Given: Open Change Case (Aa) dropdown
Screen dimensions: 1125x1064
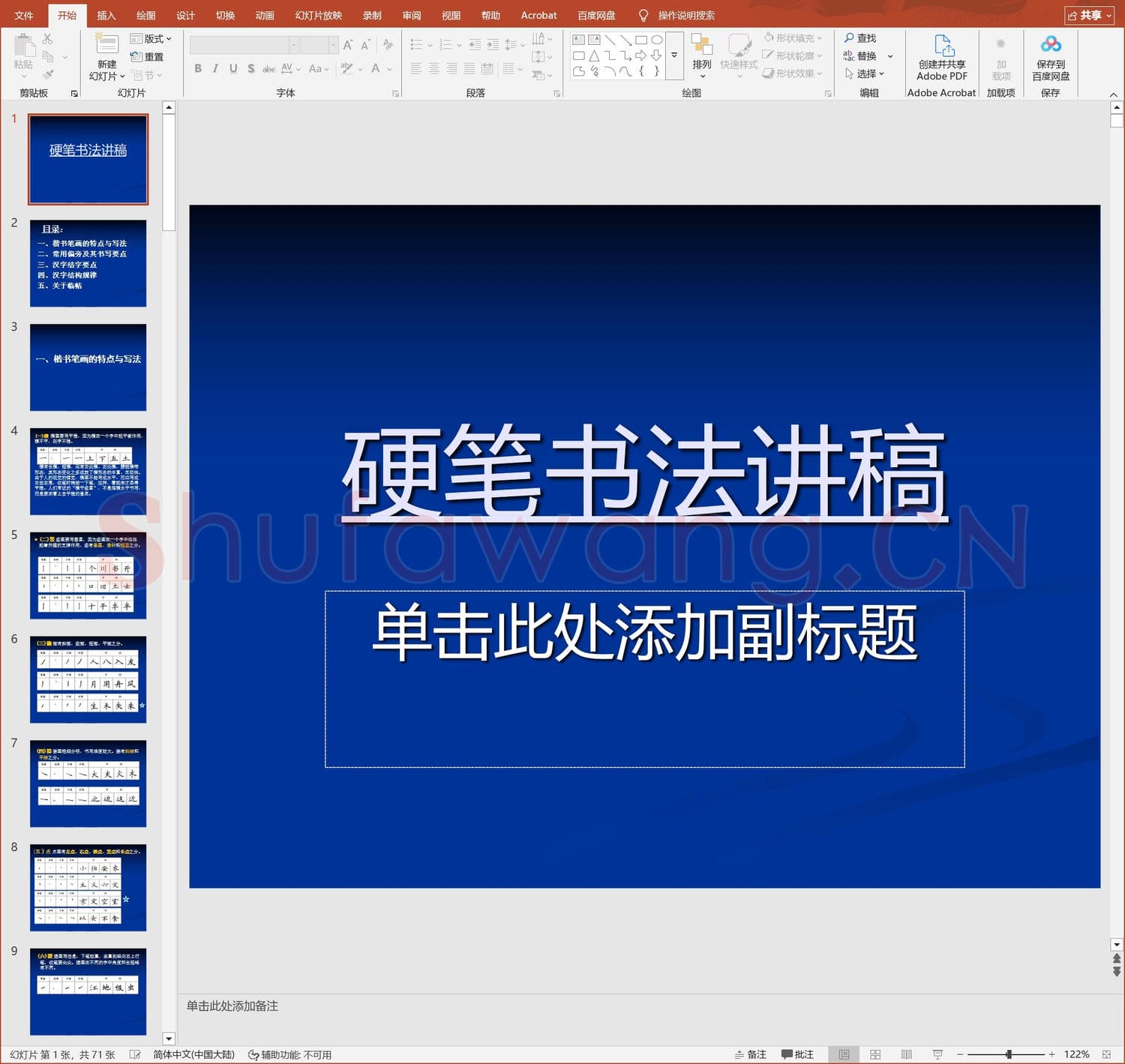Looking at the screenshot, I should pos(319,68).
